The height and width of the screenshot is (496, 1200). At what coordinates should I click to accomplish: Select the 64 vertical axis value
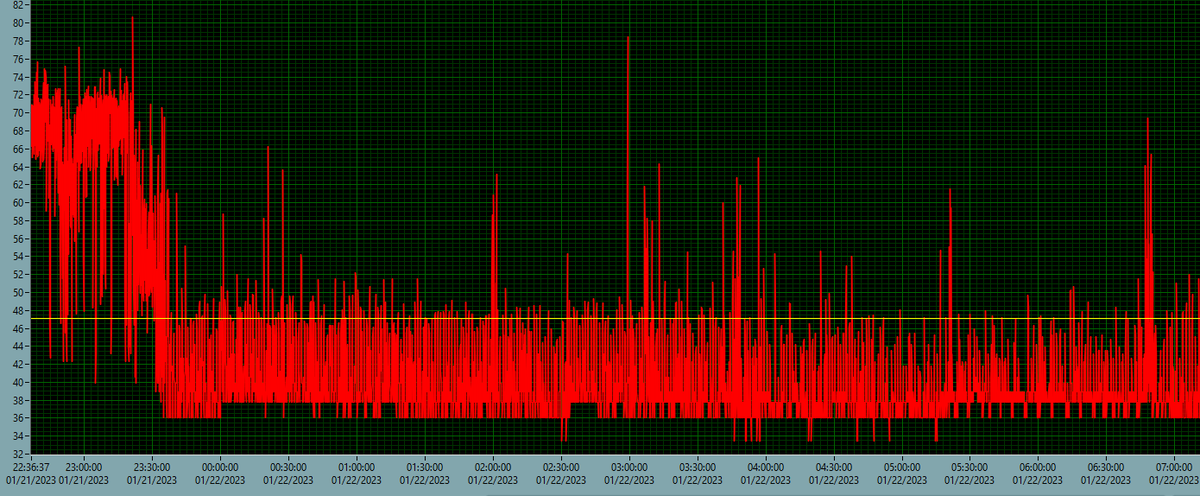(x=20, y=166)
